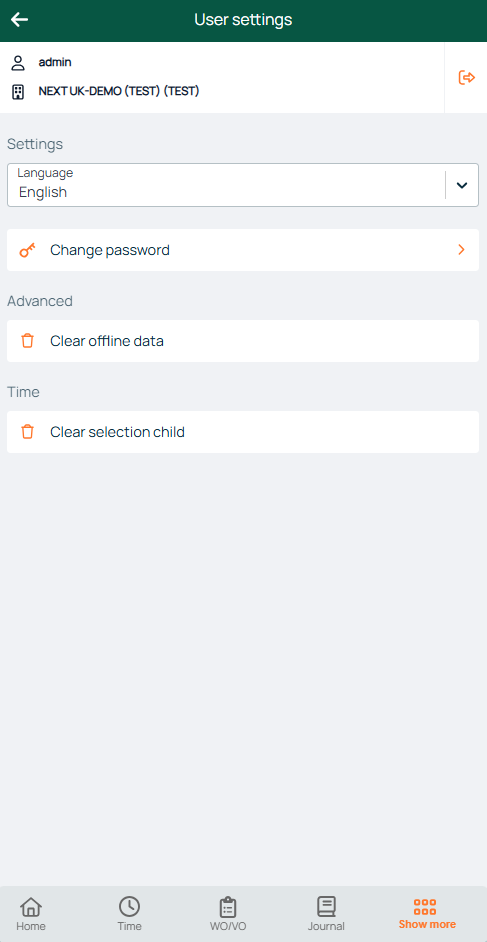
Task: Click the building icon beside NEXT UK-DEMO
Action: click(x=19, y=92)
